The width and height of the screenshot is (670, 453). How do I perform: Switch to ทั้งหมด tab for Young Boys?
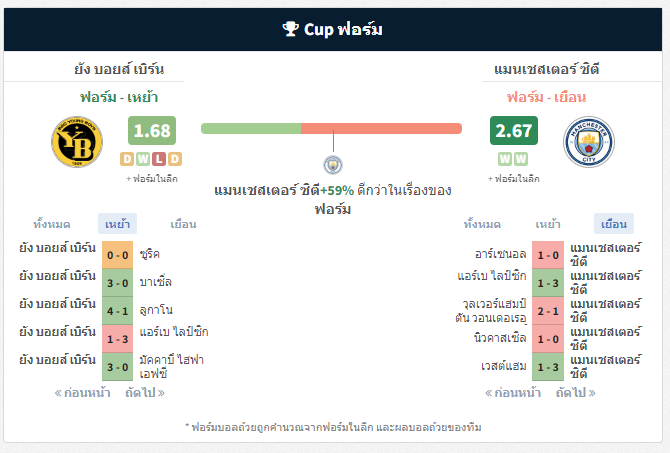tap(52, 224)
